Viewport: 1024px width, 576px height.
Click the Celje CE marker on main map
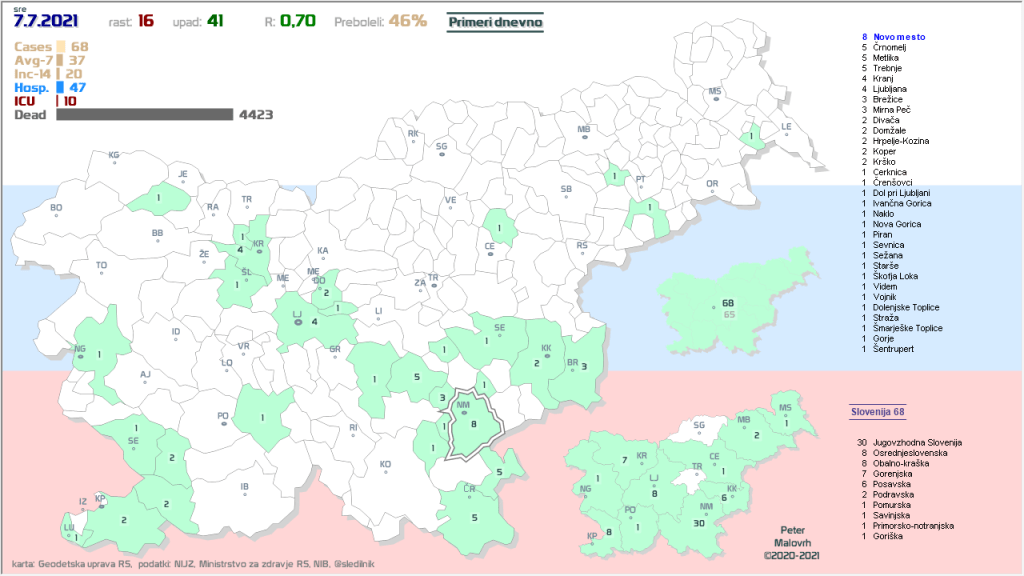click(x=490, y=254)
